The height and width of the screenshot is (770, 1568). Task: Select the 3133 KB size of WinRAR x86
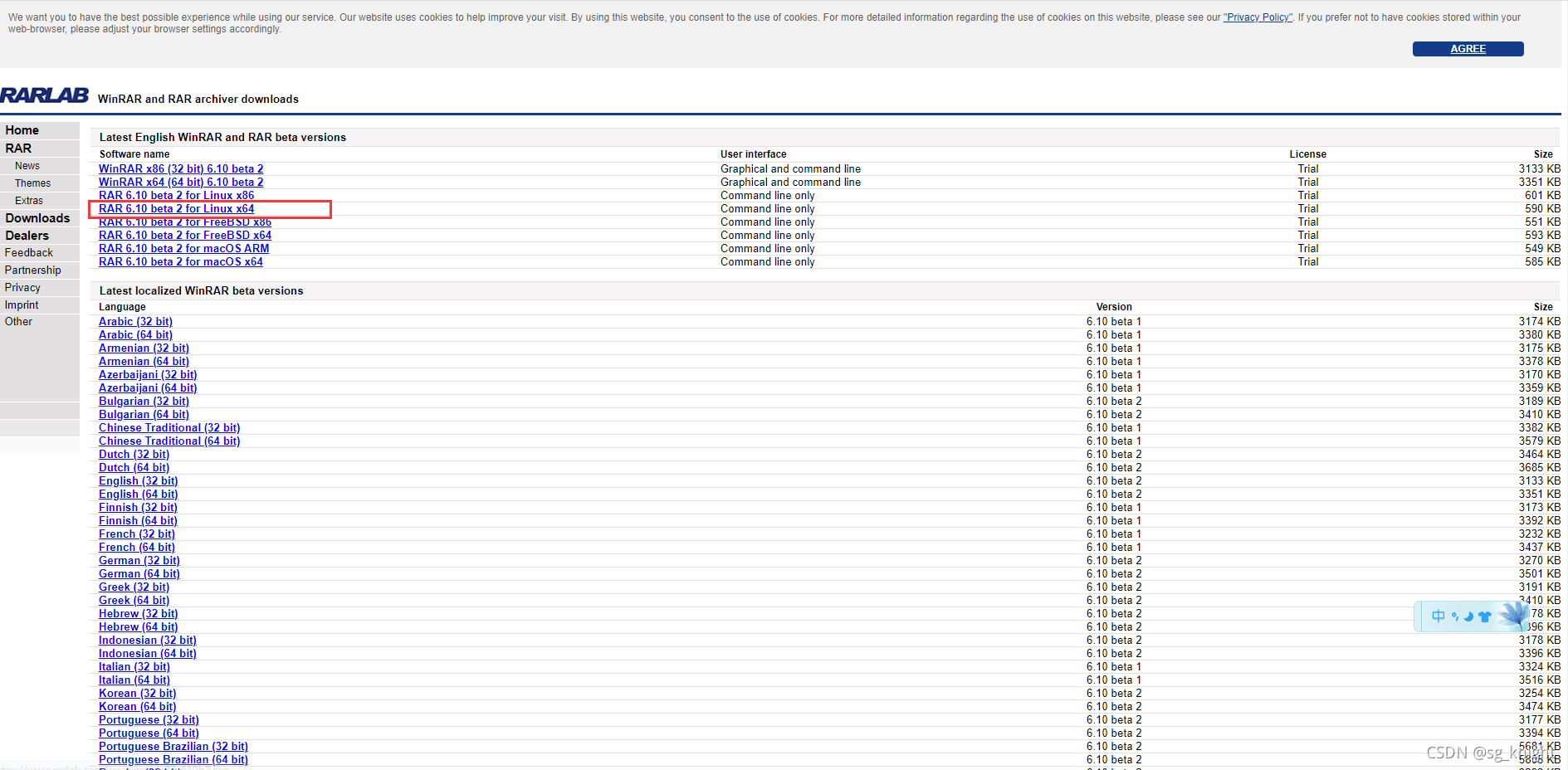[1540, 168]
